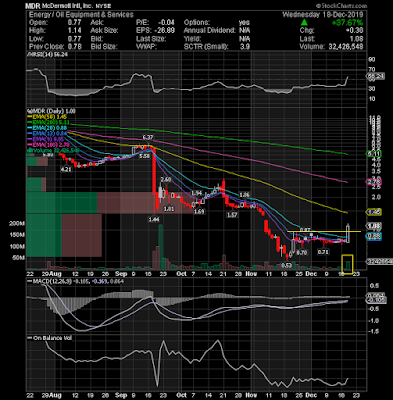Click the 0.70 price label
The image size is (393, 400).
pyautogui.click(x=301, y=252)
